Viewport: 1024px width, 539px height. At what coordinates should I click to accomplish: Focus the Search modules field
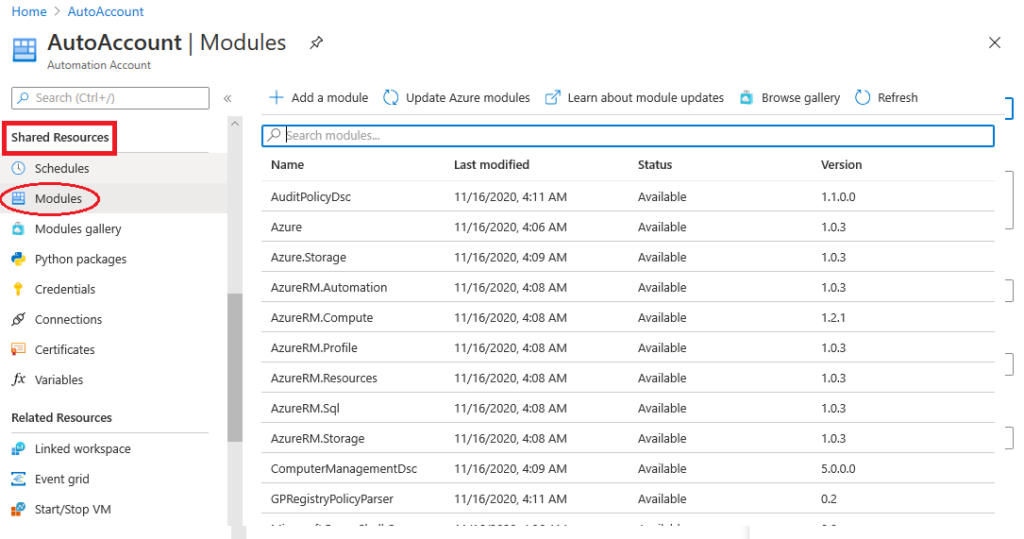628,135
